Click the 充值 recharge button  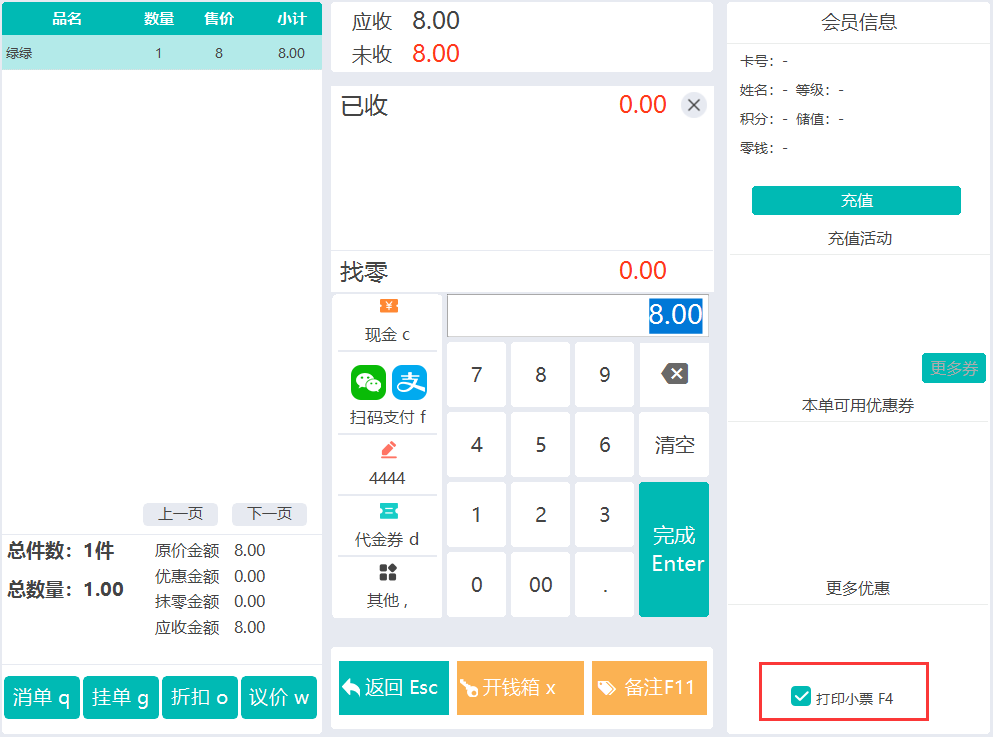pyautogui.click(x=856, y=200)
